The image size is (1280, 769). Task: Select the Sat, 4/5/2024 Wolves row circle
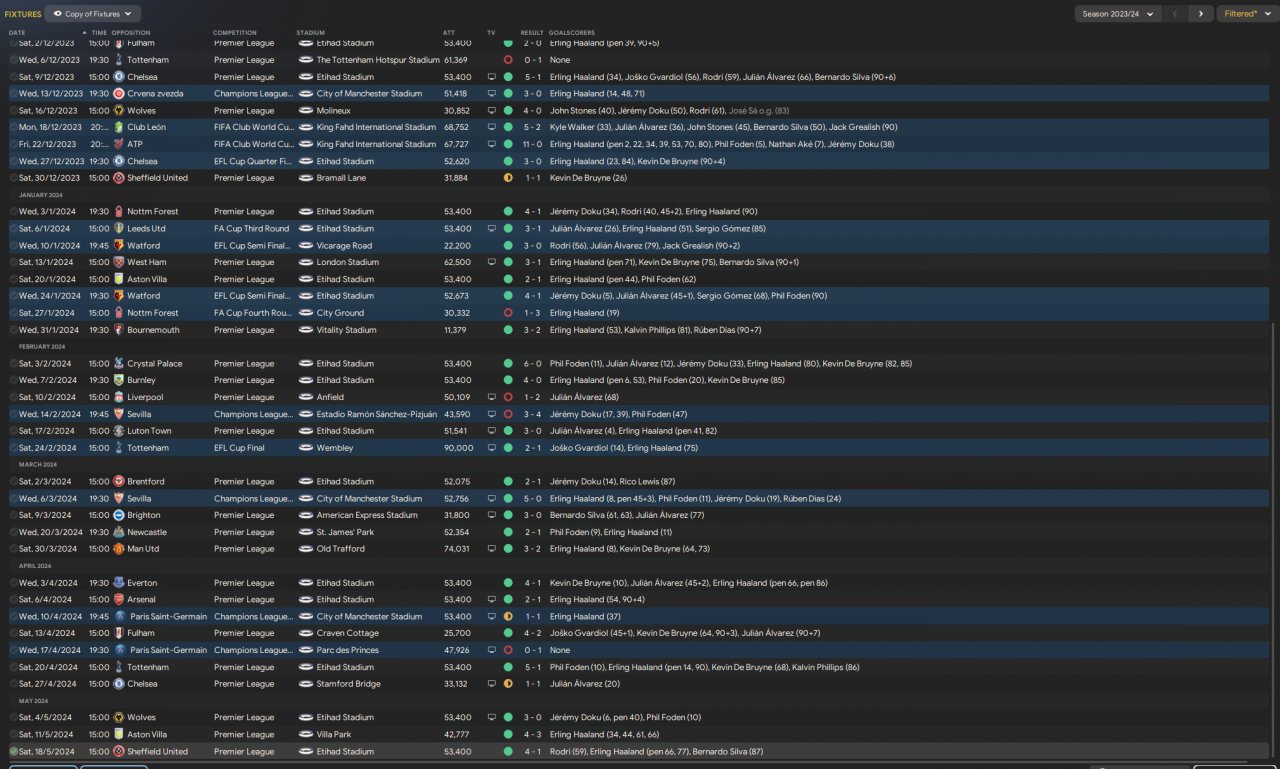[x=13, y=717]
